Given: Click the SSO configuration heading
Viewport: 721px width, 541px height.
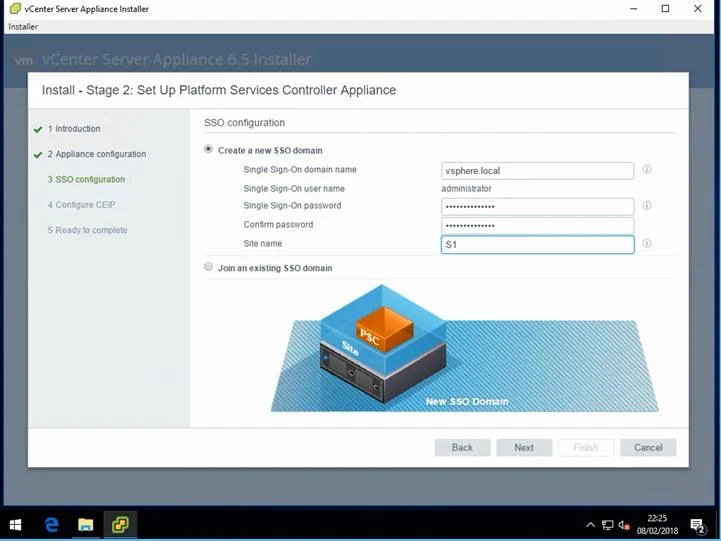Looking at the screenshot, I should point(245,123).
